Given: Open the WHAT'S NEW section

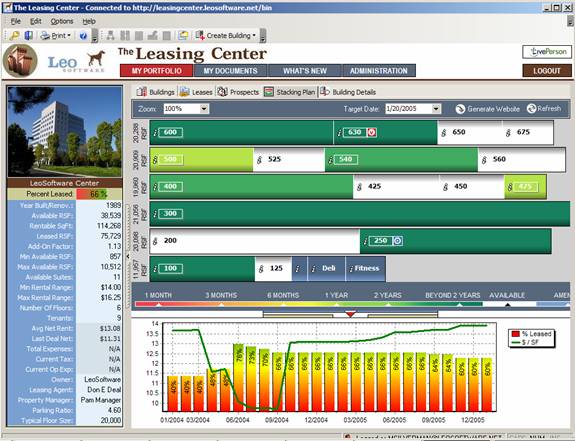Looking at the screenshot, I should pyautogui.click(x=305, y=71).
